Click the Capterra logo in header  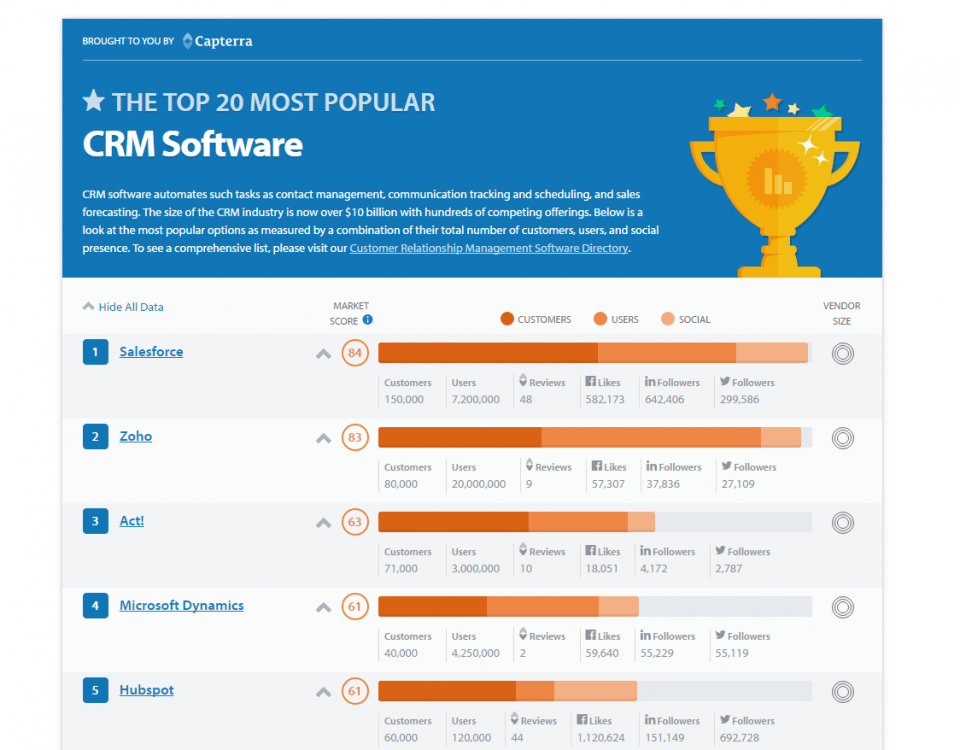(x=217, y=41)
